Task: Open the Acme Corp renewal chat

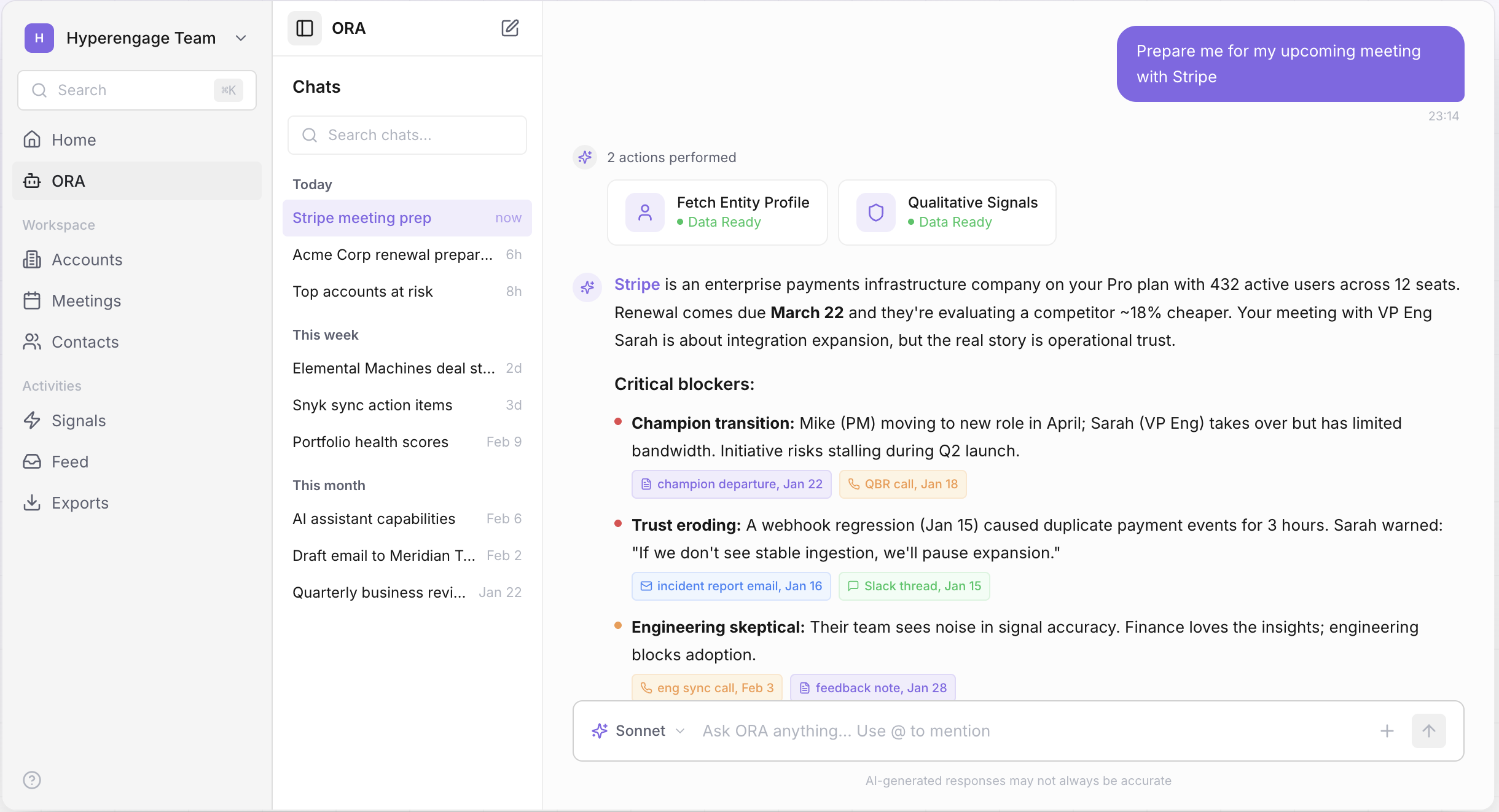Action: pyautogui.click(x=393, y=255)
